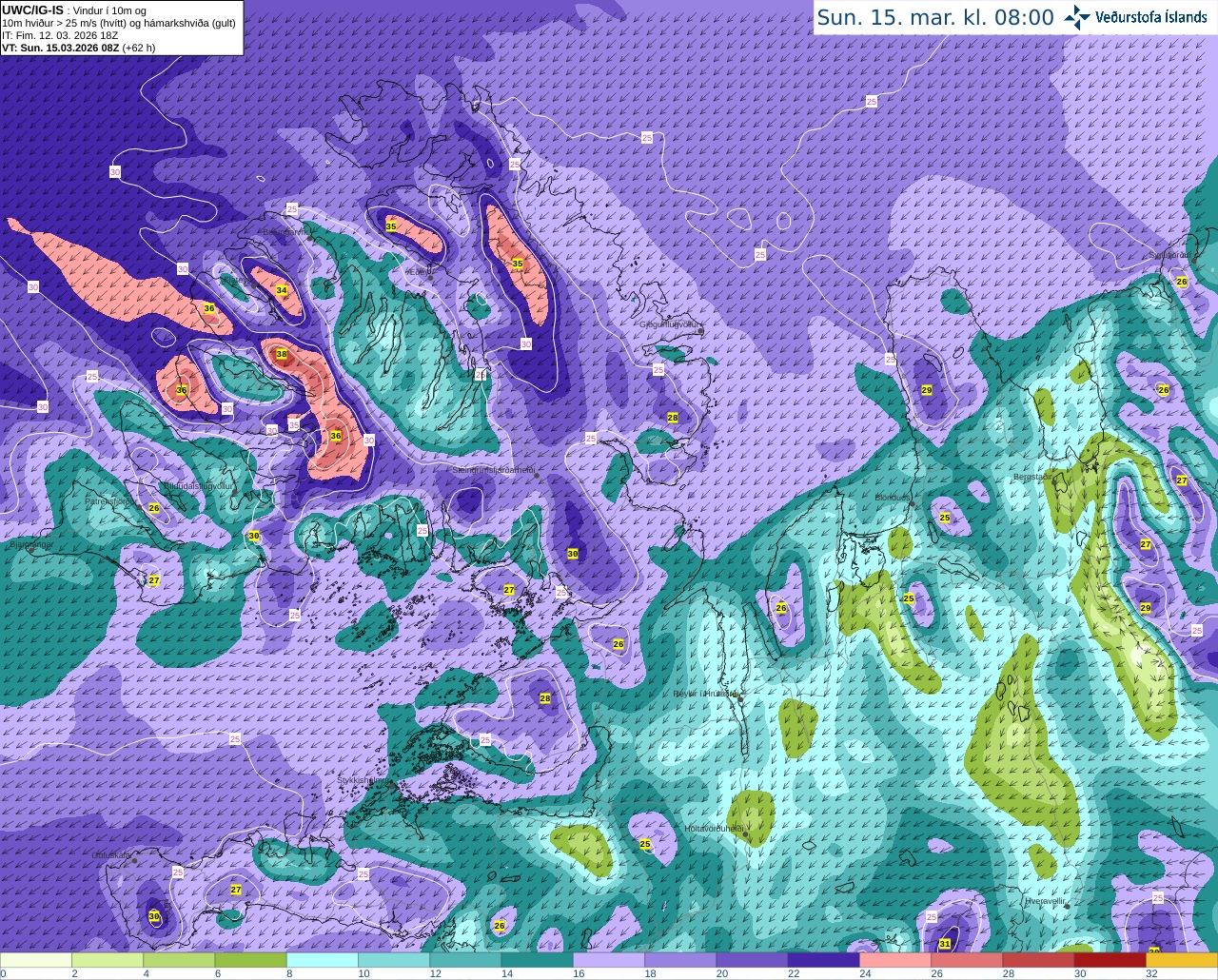The height and width of the screenshot is (980, 1218).
Task: Click the yellow 26 marker beside Bíldudalsflugvöllur
Action: coord(154,507)
